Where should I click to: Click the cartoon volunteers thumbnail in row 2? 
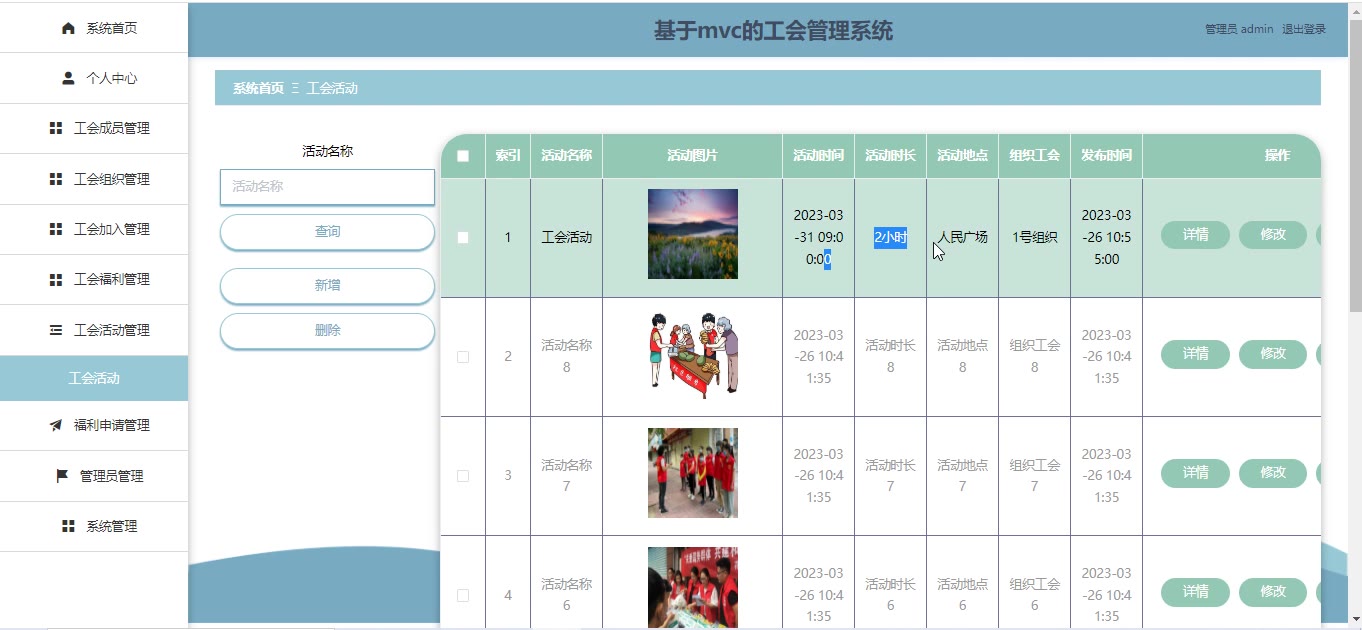pyautogui.click(x=693, y=354)
